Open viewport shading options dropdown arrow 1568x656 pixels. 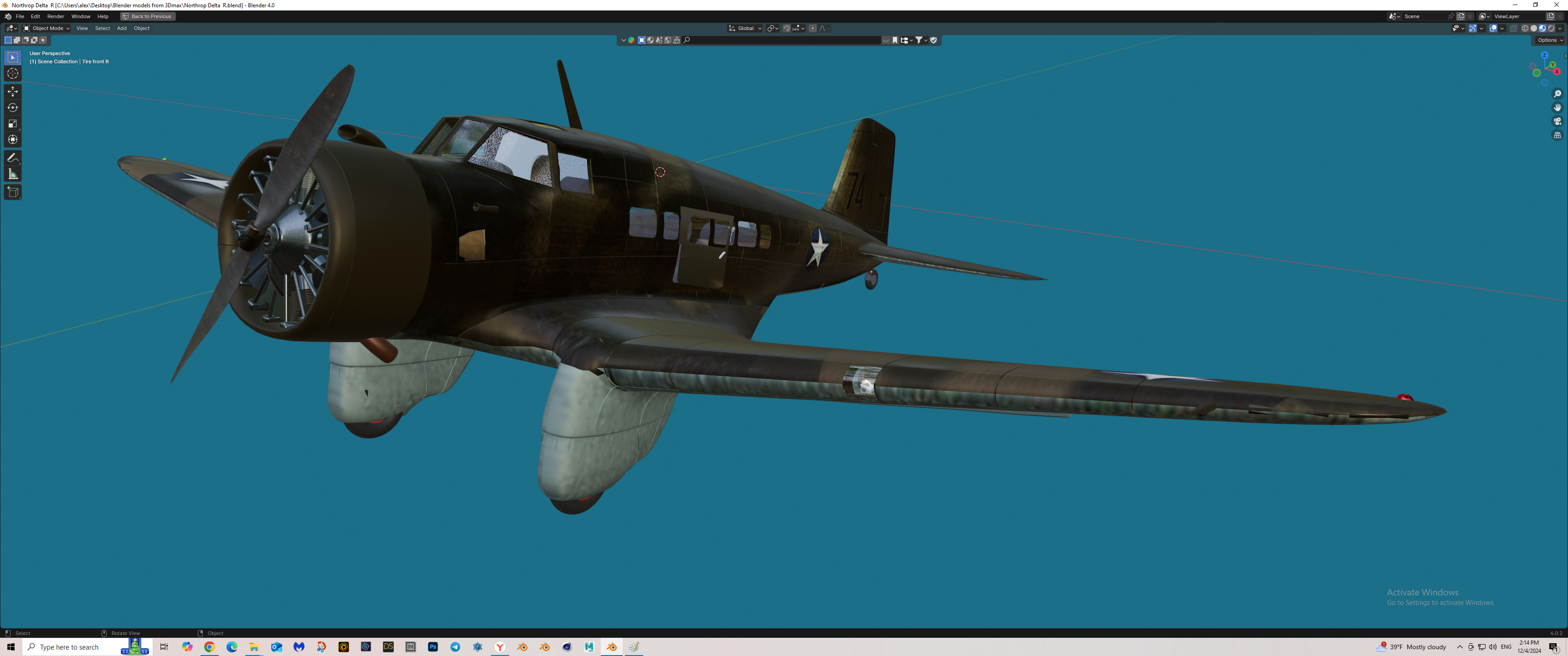(x=1560, y=29)
